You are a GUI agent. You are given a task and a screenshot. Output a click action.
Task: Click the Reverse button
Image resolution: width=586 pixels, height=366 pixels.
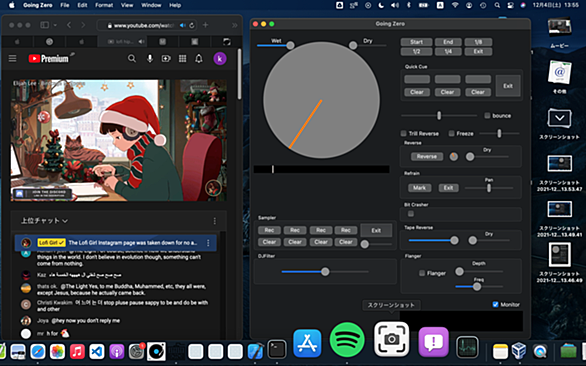click(427, 156)
